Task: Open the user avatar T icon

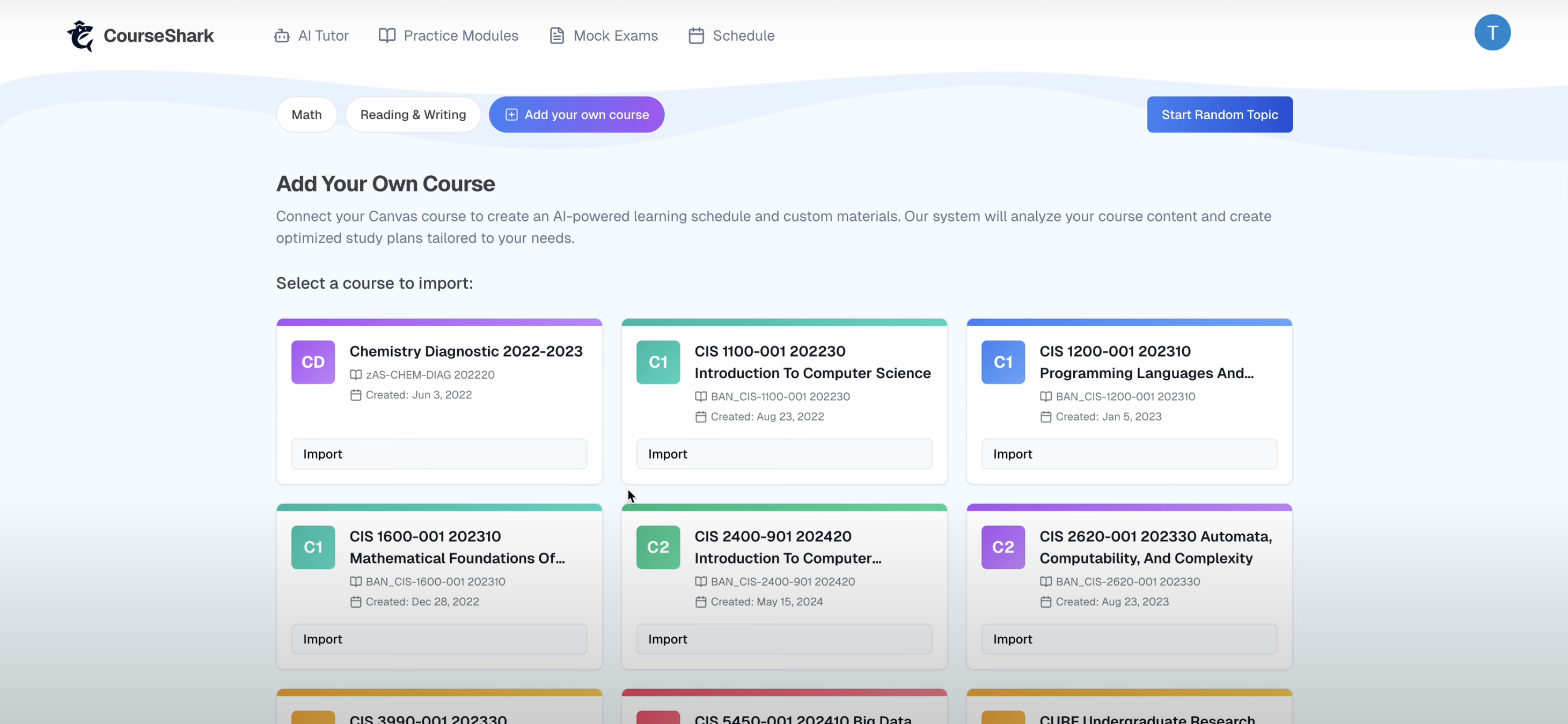Action: 1492,33
